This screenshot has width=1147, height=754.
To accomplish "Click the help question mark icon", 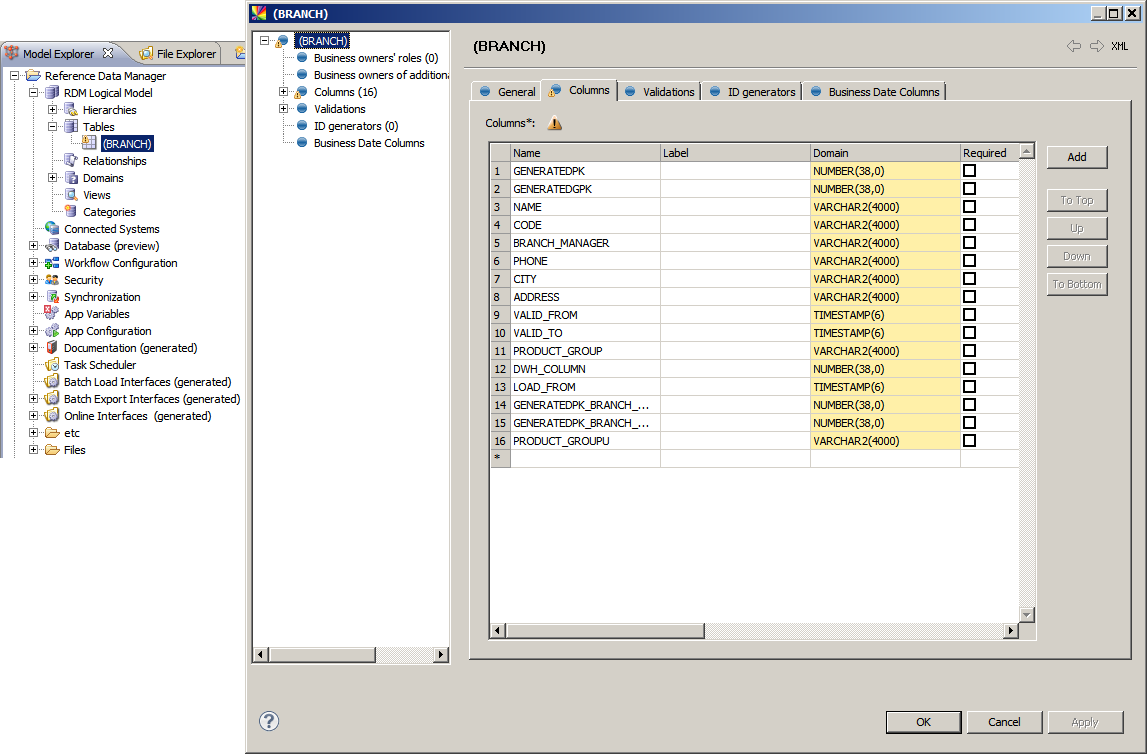I will coord(269,721).
